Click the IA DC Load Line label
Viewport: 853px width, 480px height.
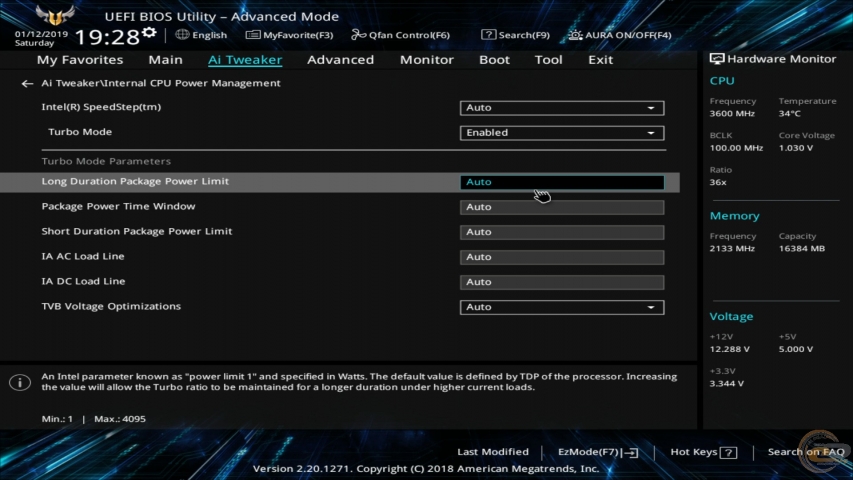pyautogui.click(x=83, y=281)
